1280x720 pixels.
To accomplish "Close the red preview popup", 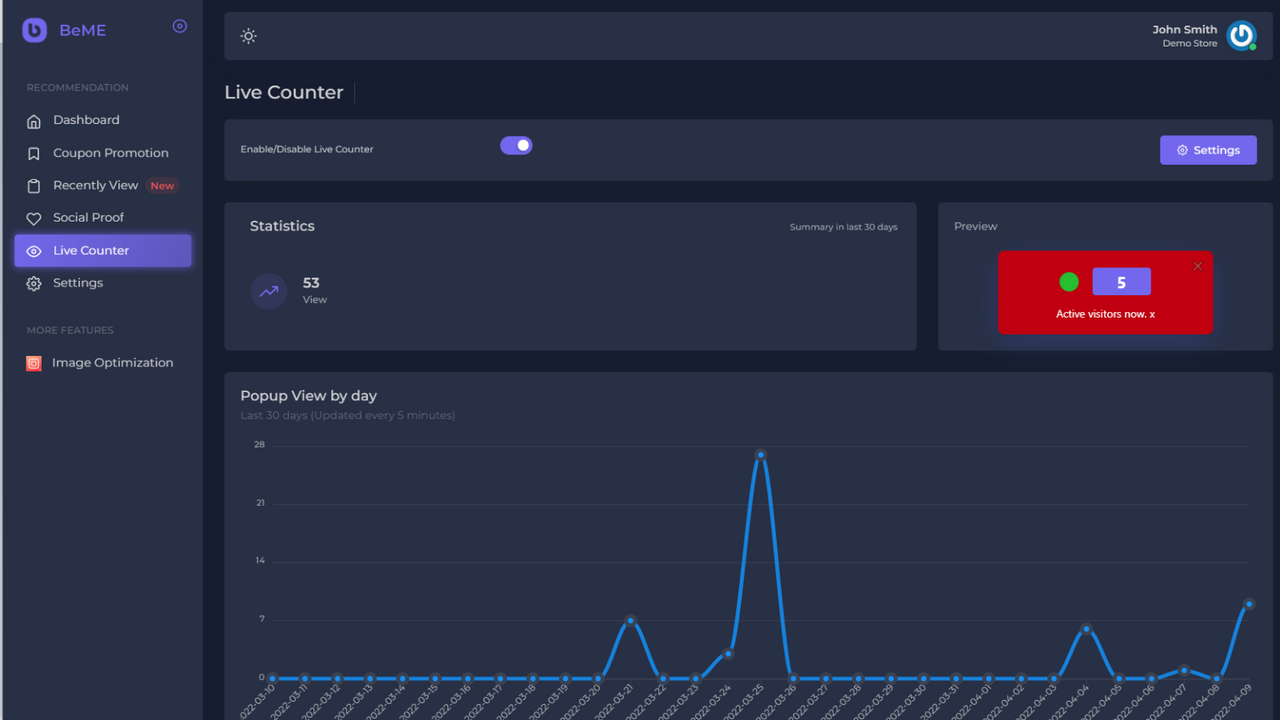I will (x=1198, y=266).
